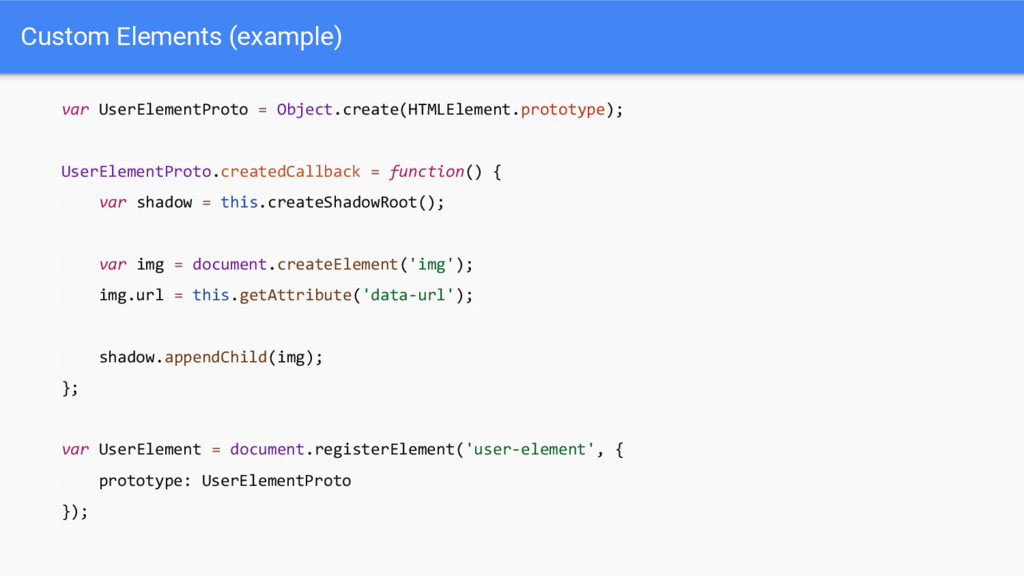This screenshot has width=1024, height=576.
Task: Click 'createShadowRoot' in the shadow line
Action: tap(342, 202)
